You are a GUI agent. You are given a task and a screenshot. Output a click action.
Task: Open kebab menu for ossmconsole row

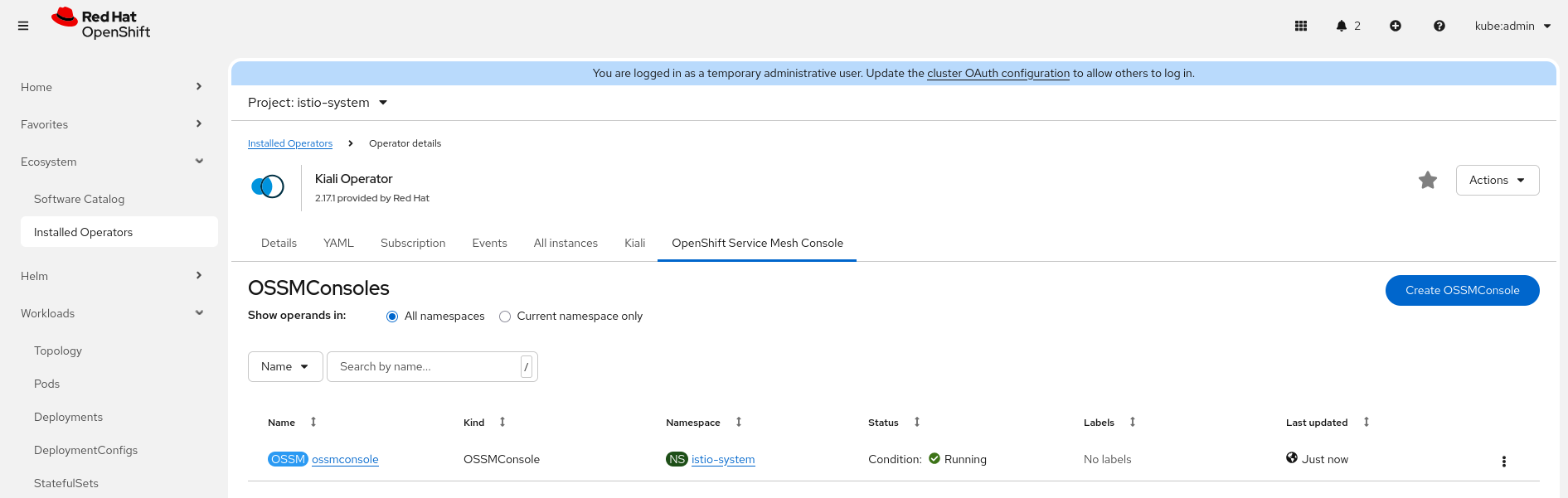click(1503, 462)
